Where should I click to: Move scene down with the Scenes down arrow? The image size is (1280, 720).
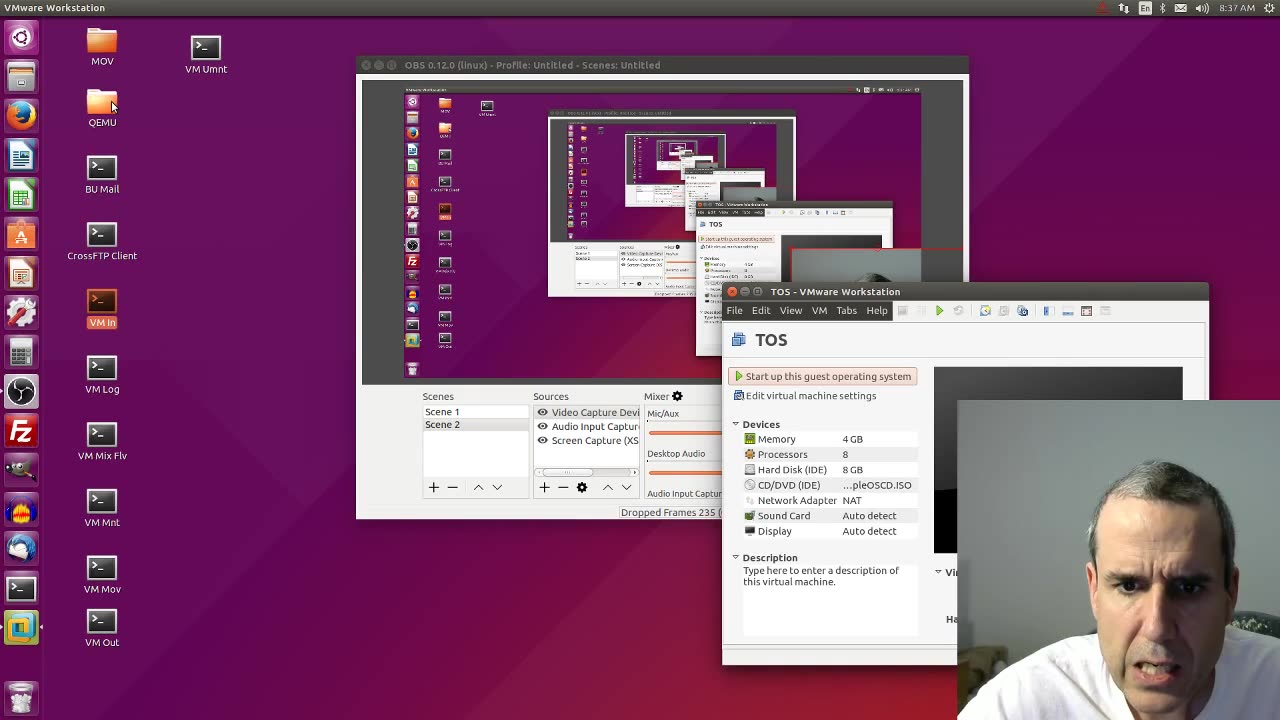(x=497, y=487)
